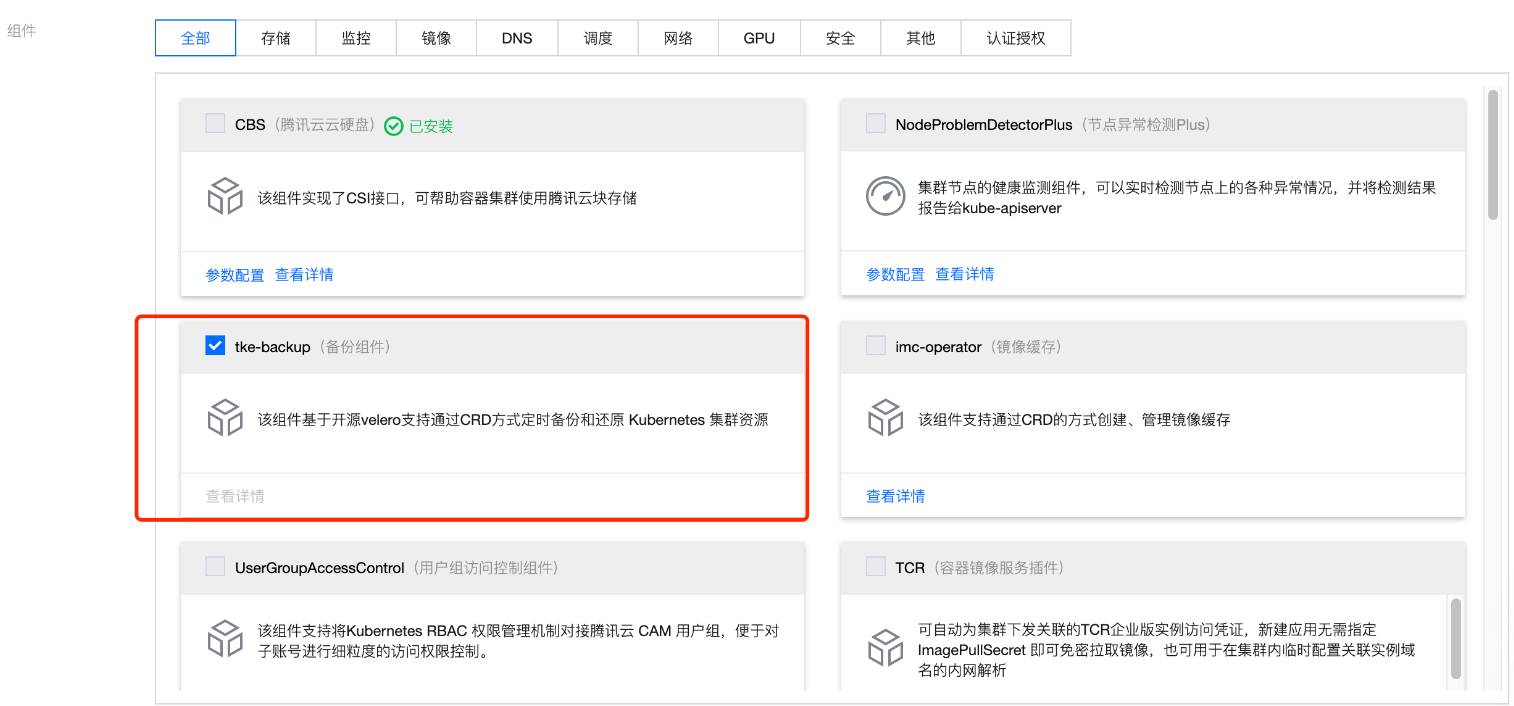Click the CBS component cube icon
Viewport: 1514px width, 706px height.
coord(225,196)
